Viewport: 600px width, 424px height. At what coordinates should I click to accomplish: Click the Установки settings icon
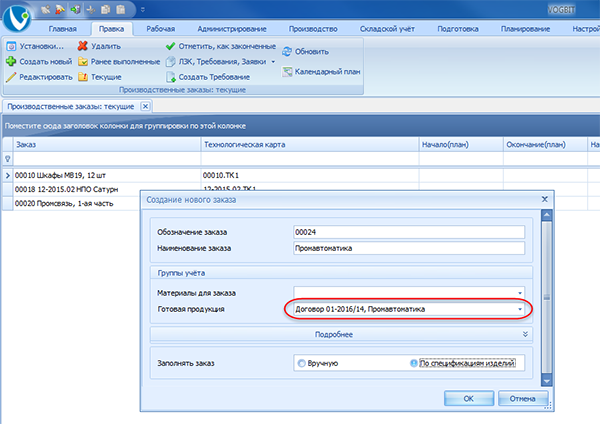click(11, 46)
